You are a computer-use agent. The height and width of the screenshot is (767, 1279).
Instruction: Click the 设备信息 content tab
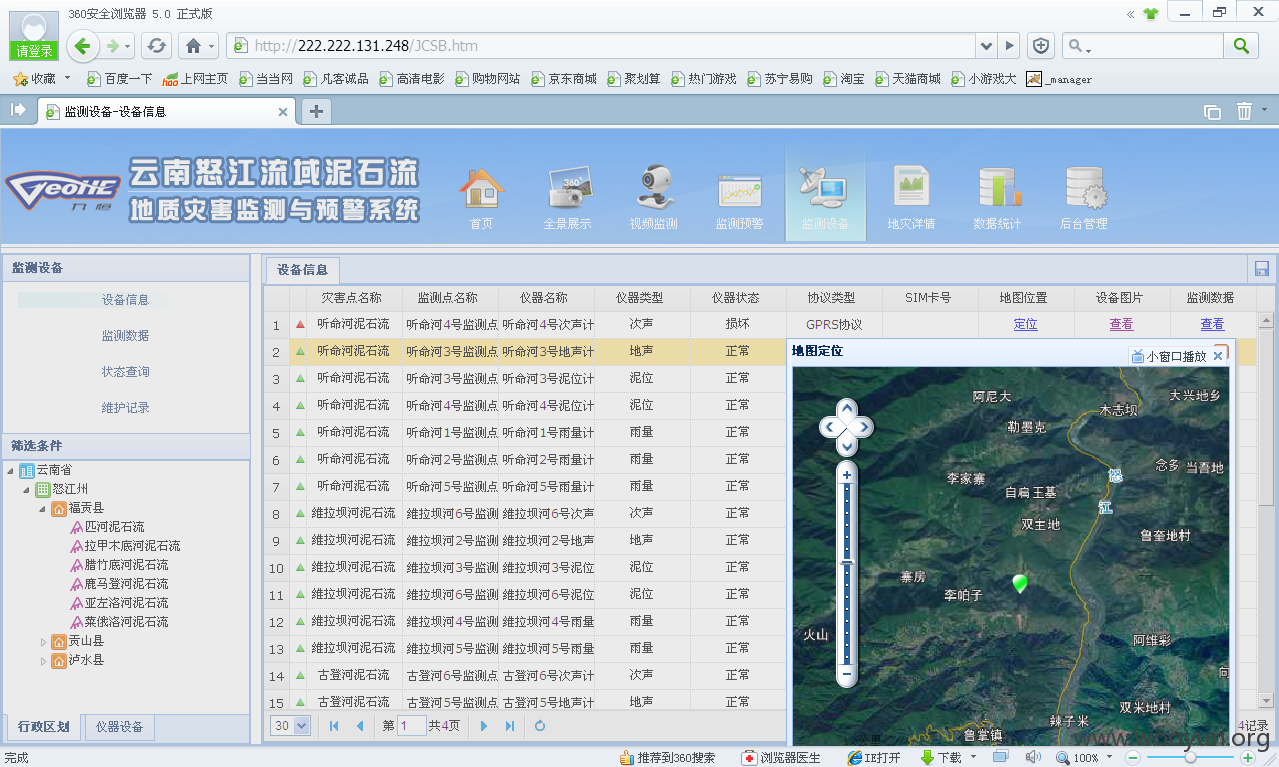[x=303, y=270]
